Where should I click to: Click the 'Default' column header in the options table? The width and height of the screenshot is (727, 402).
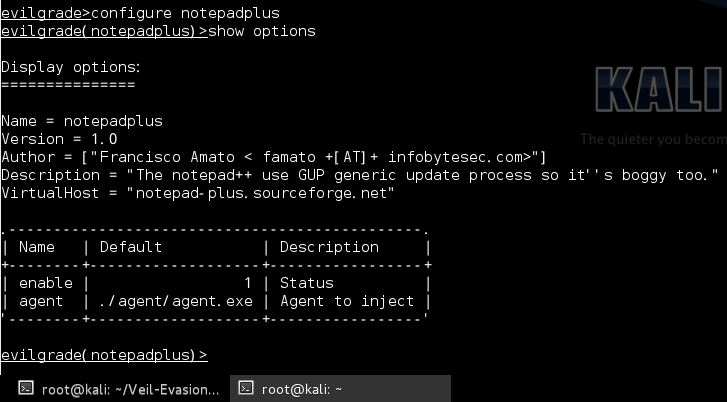pos(131,247)
